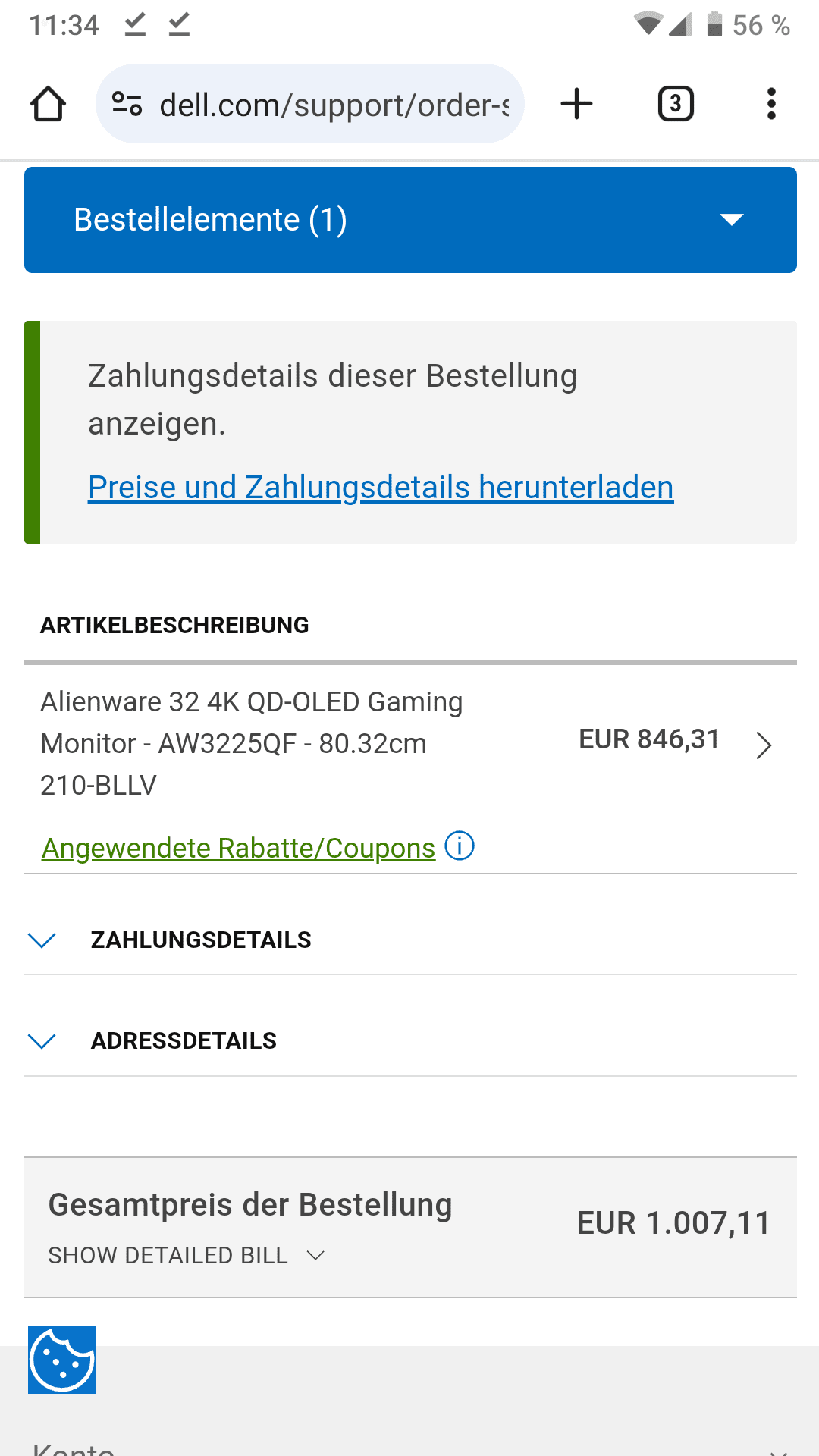Screen dimensions: 819x1456
Task: Open a new tab with plus icon
Action: point(576,104)
